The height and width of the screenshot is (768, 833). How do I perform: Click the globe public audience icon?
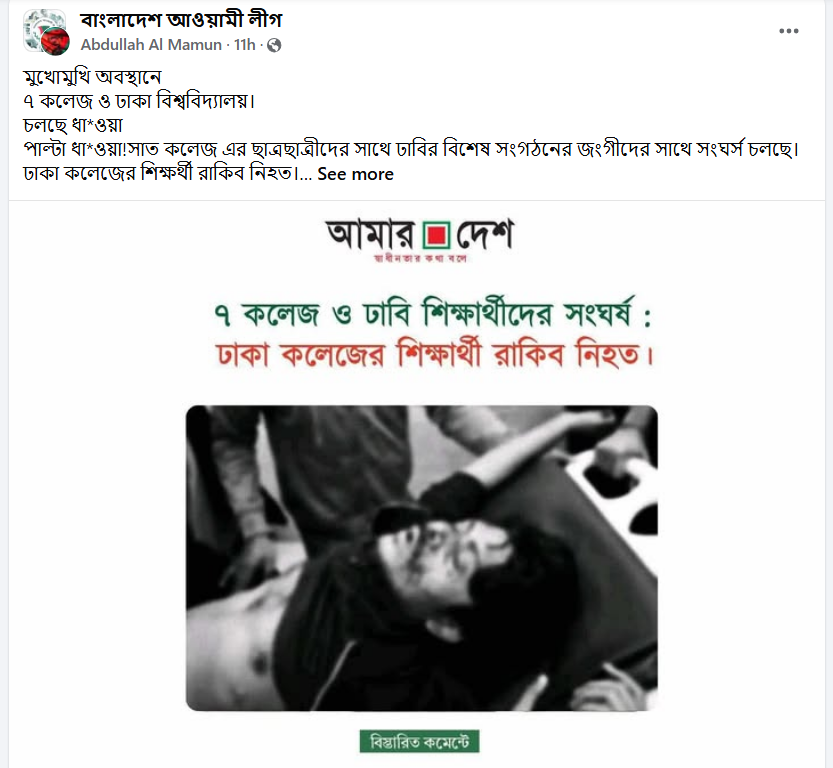[274, 45]
